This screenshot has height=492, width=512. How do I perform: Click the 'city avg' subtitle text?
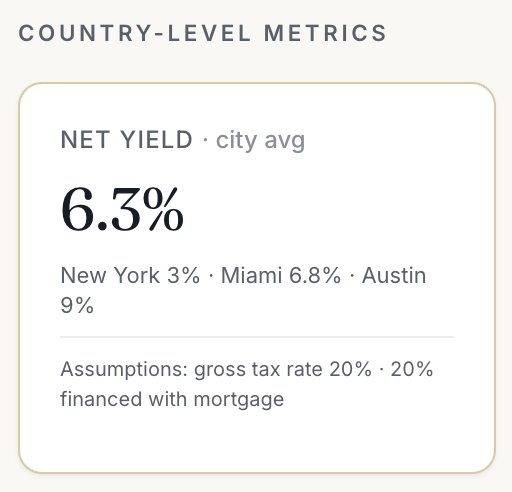tap(260, 141)
